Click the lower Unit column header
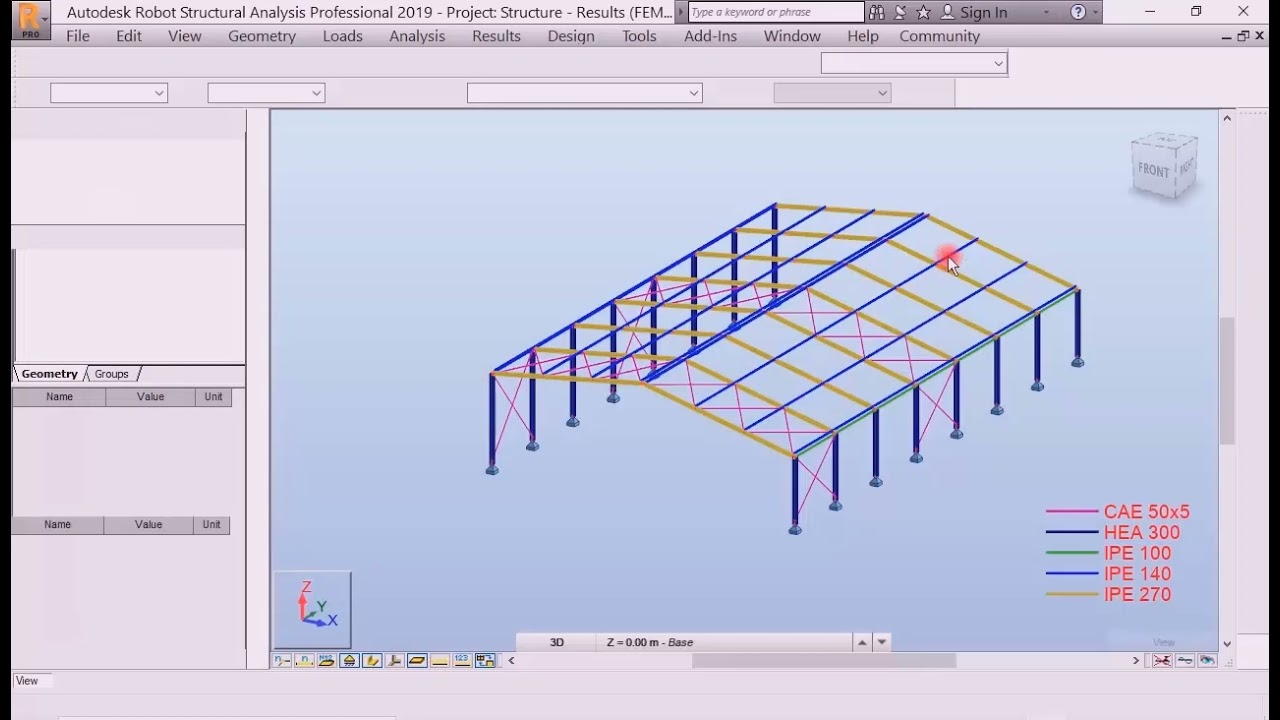The image size is (1280, 720). coord(212,525)
